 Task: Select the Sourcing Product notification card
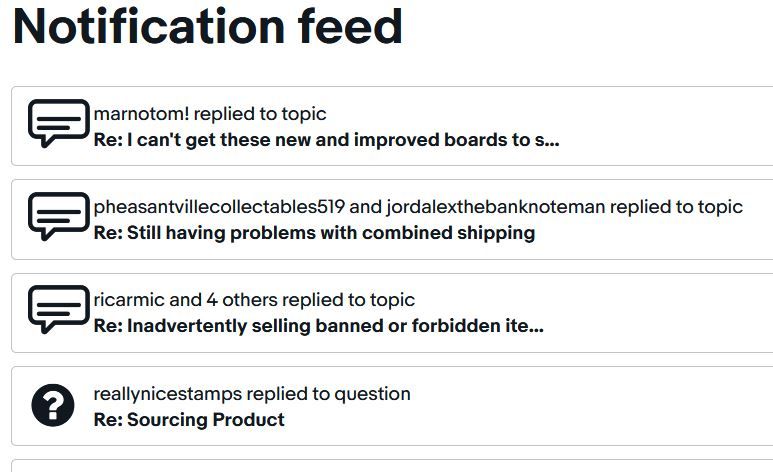[x=392, y=406]
